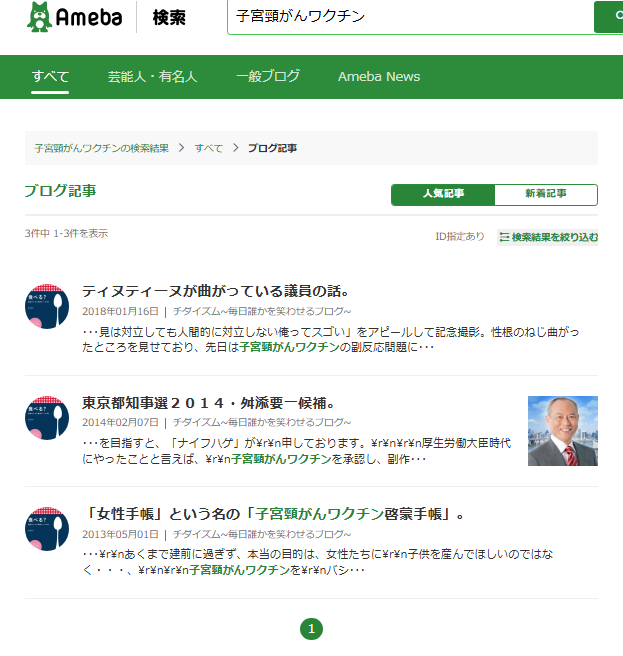The image size is (623, 656).
Task: Click the snippet starting 見は対立しても人間的に
Action: pos(331,340)
